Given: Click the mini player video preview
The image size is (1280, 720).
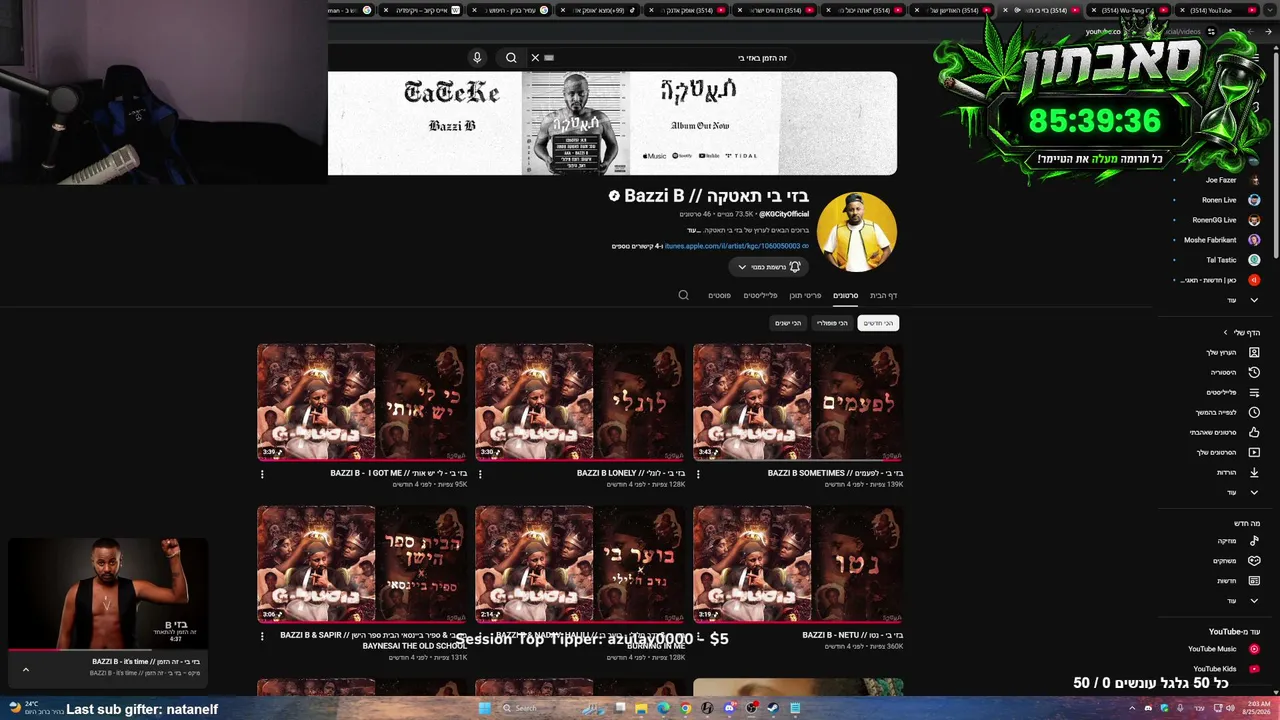Looking at the screenshot, I should coord(108,593).
